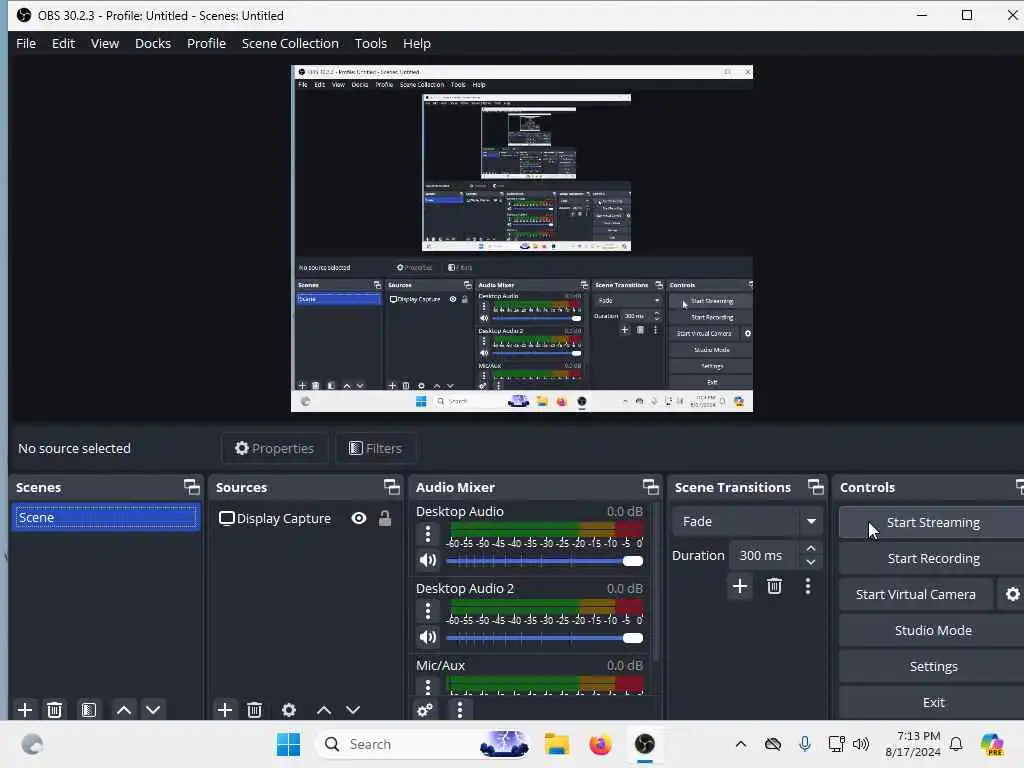The image size is (1024, 768).
Task: Toggle microphone icon in system tray
Action: tap(805, 744)
